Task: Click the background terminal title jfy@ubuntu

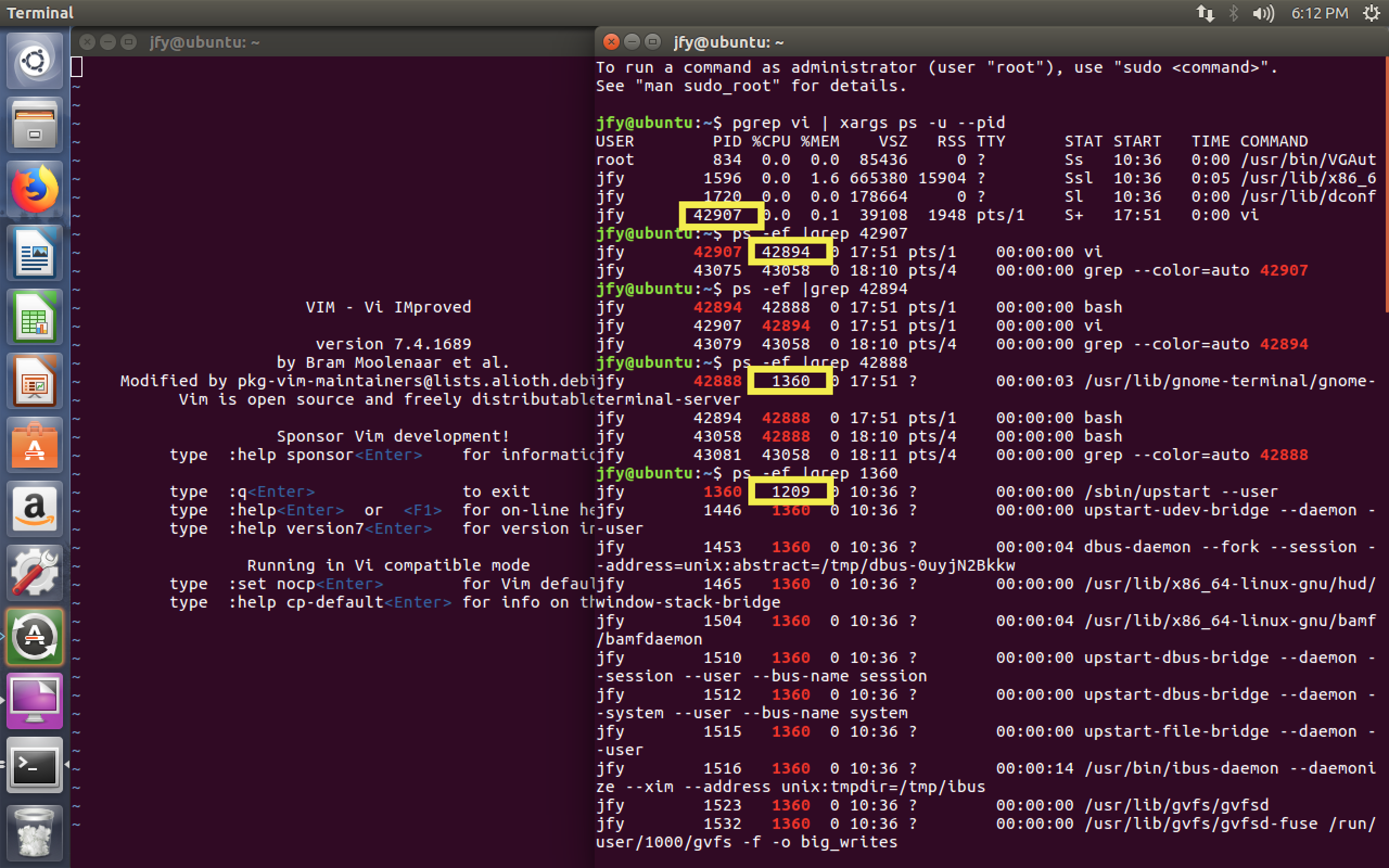Action: (205, 42)
